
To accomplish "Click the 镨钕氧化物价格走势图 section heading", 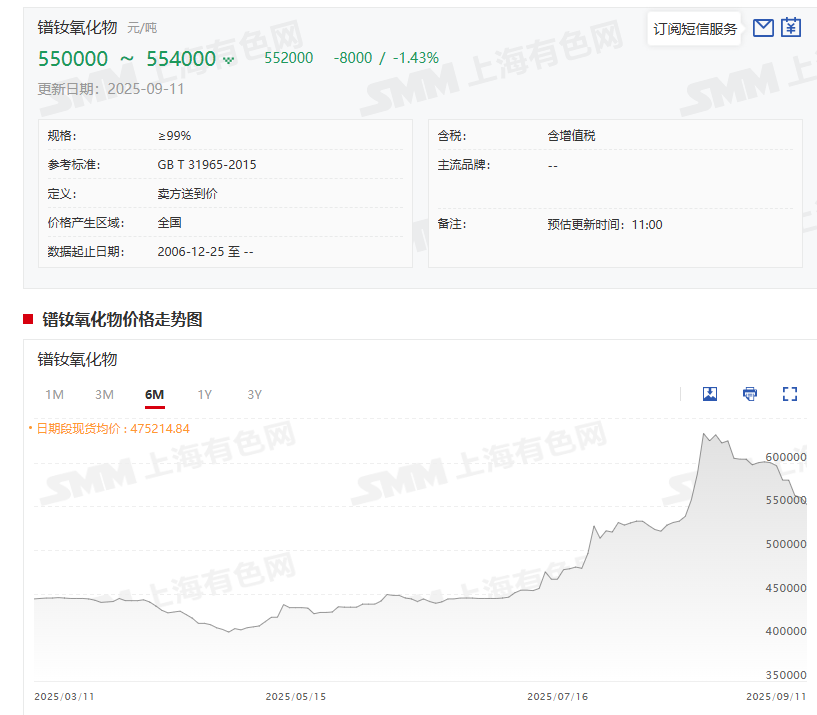I will (122, 320).
